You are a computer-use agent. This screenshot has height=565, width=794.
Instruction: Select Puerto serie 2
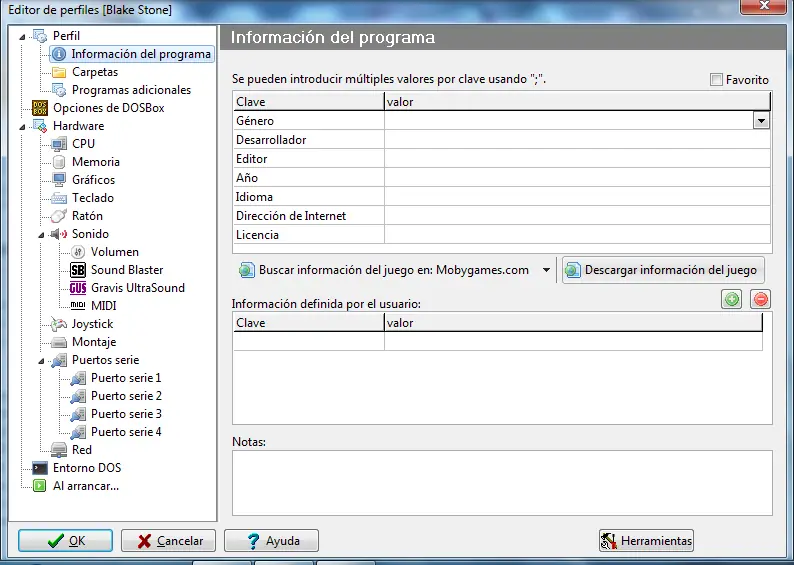pyautogui.click(x=126, y=396)
